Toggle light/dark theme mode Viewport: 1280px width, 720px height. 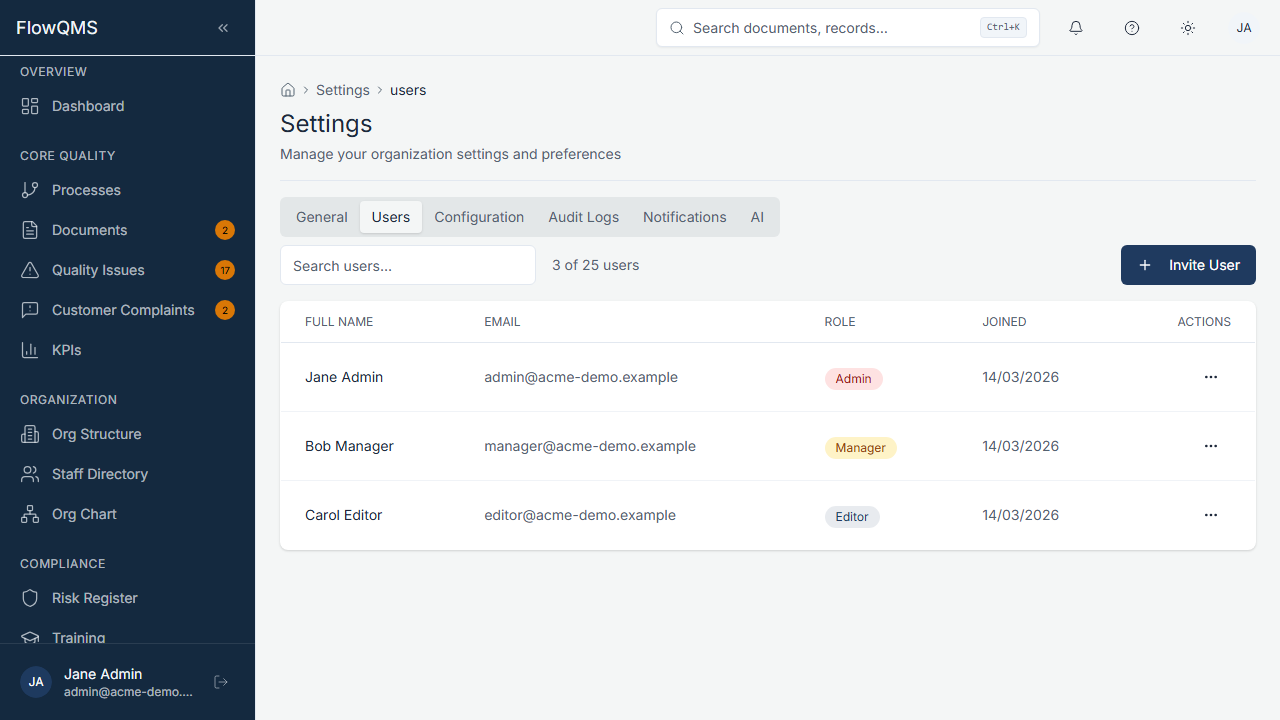[1188, 27]
